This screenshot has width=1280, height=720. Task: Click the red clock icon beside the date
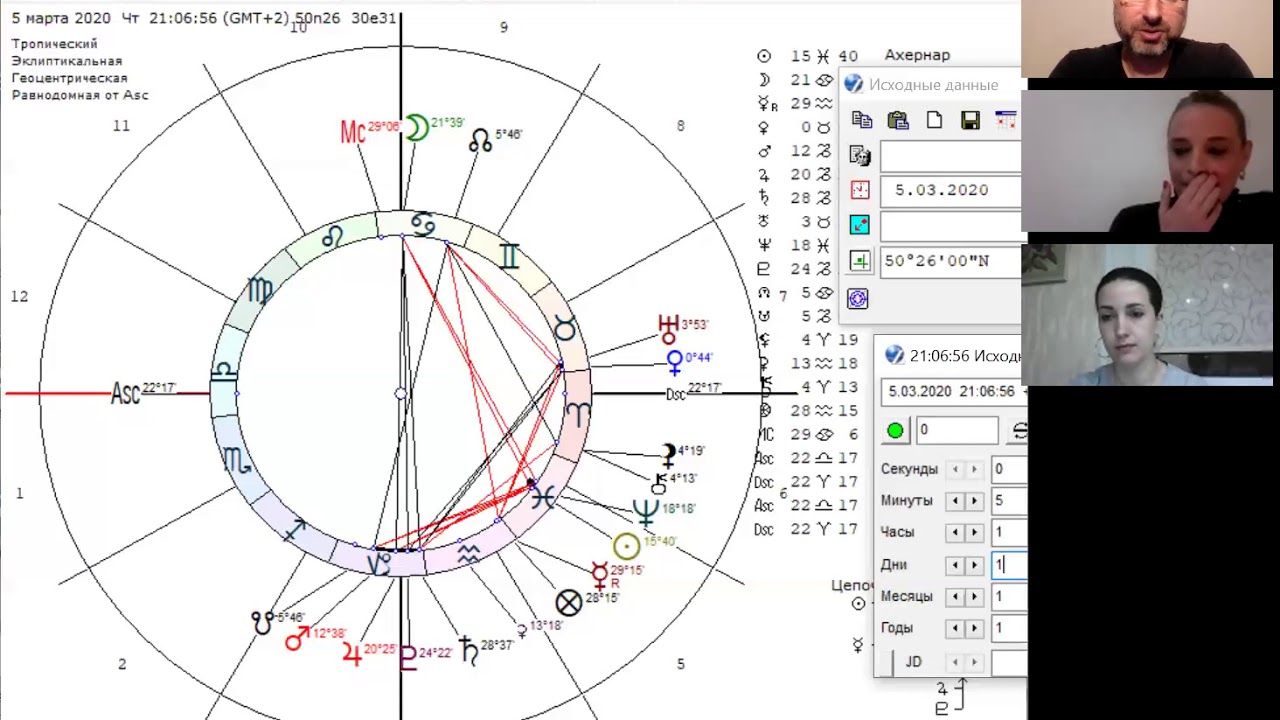pyautogui.click(x=859, y=190)
